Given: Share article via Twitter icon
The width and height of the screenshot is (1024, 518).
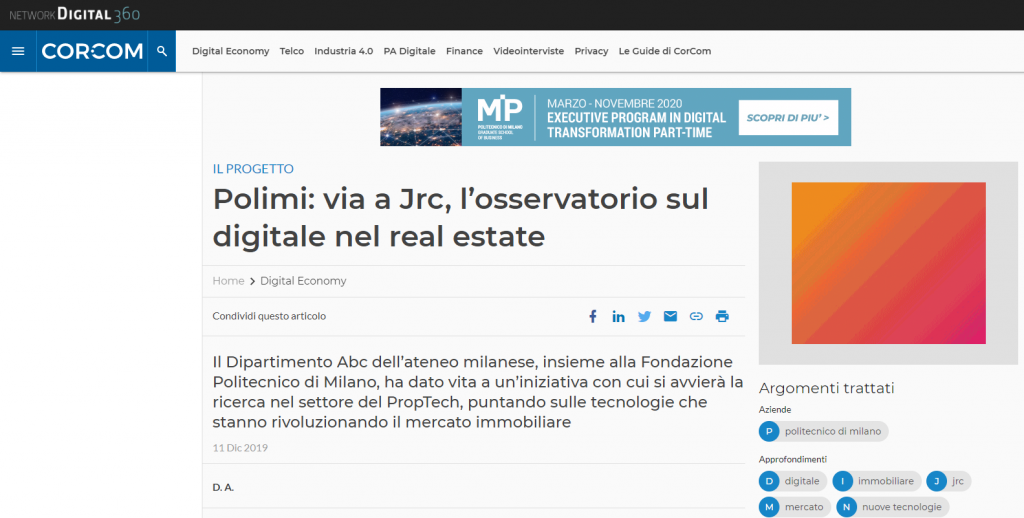Looking at the screenshot, I should coord(644,316).
